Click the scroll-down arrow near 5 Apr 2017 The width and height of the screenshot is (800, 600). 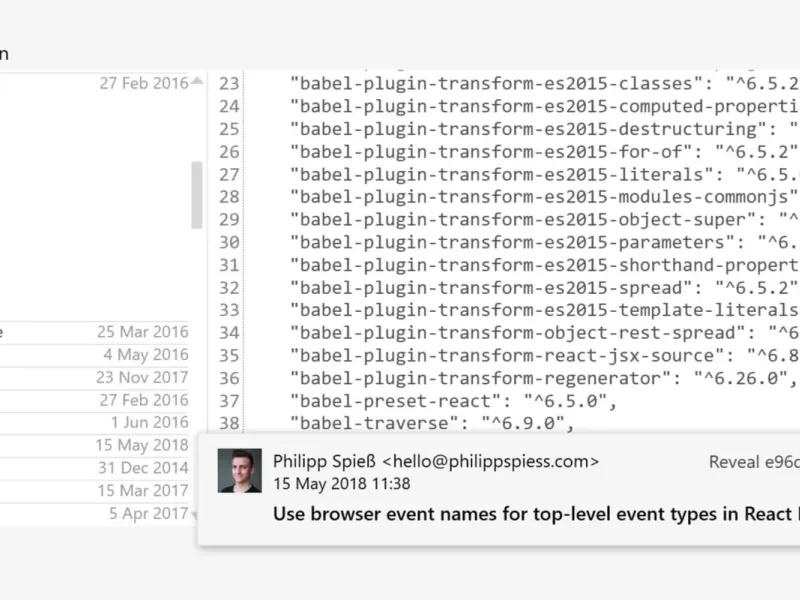[x=195, y=515]
